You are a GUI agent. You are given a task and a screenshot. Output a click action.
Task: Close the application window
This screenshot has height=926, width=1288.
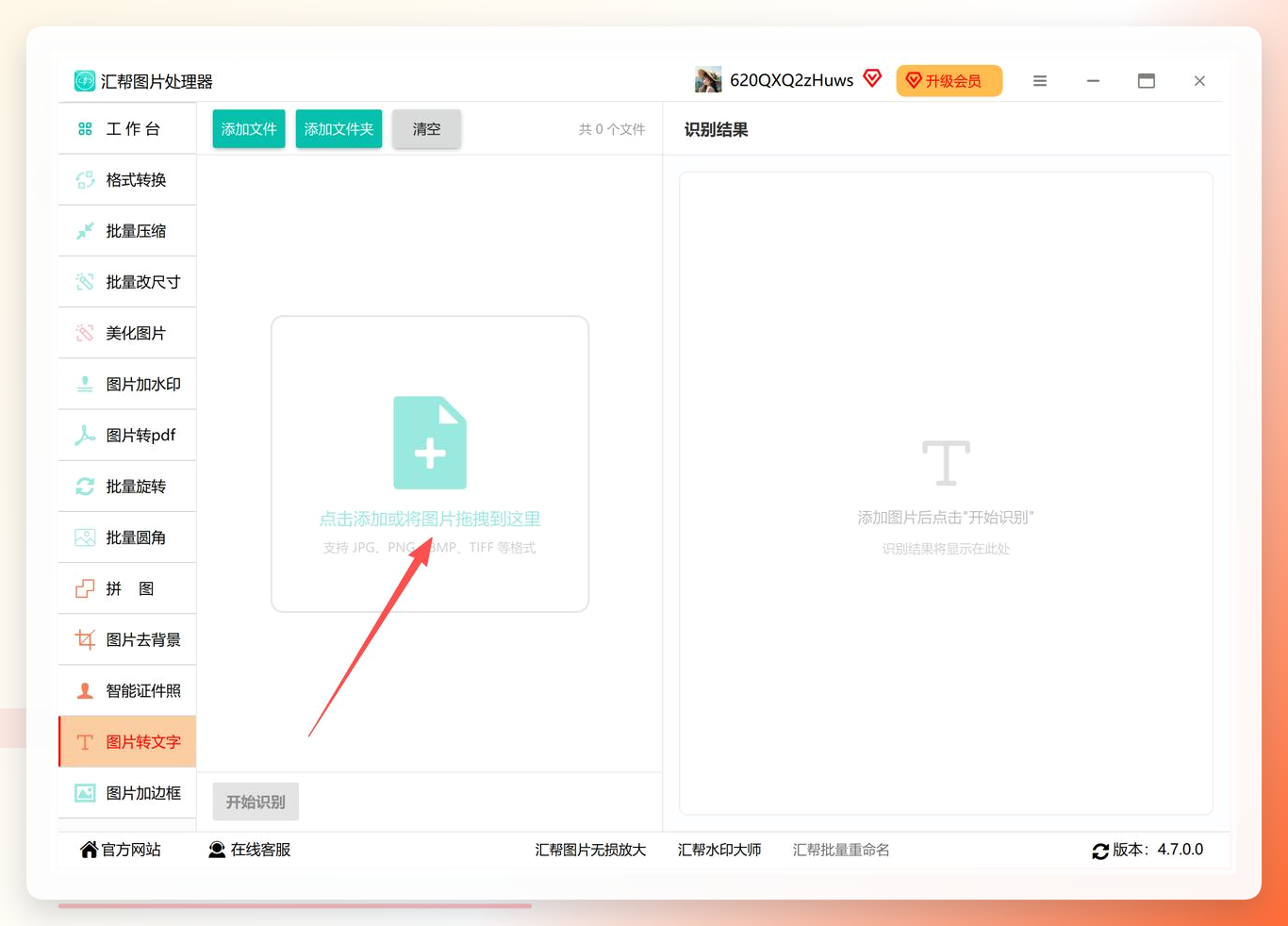[1199, 81]
